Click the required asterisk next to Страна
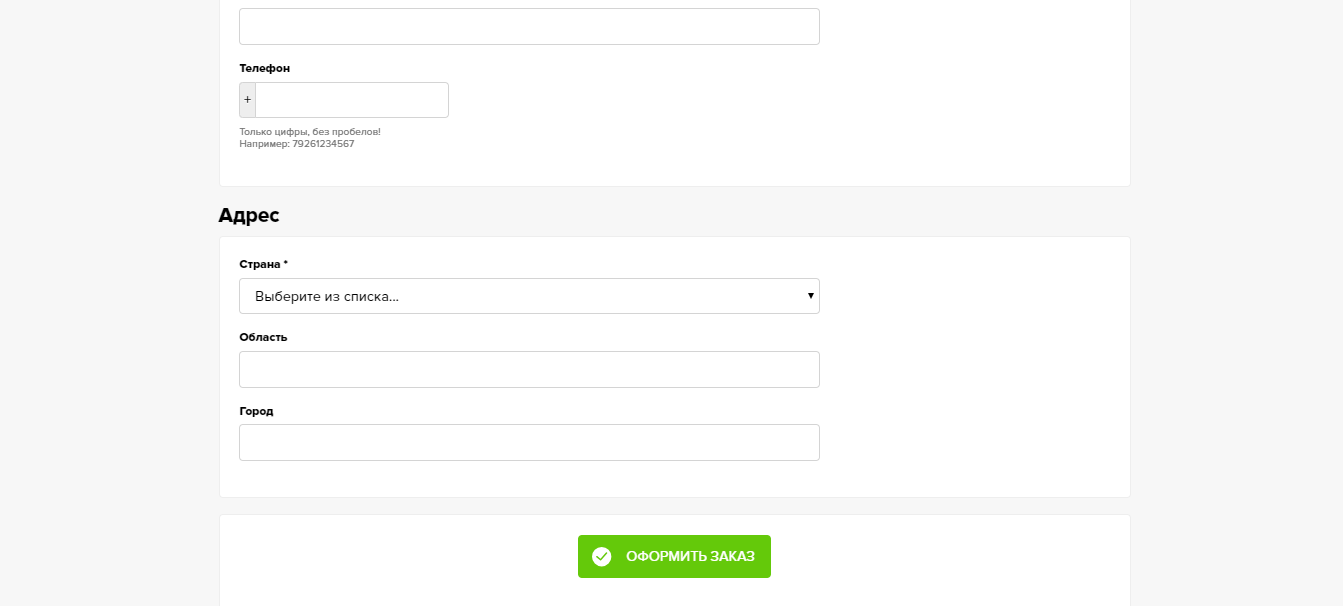The width and height of the screenshot is (1343, 606). point(286,264)
